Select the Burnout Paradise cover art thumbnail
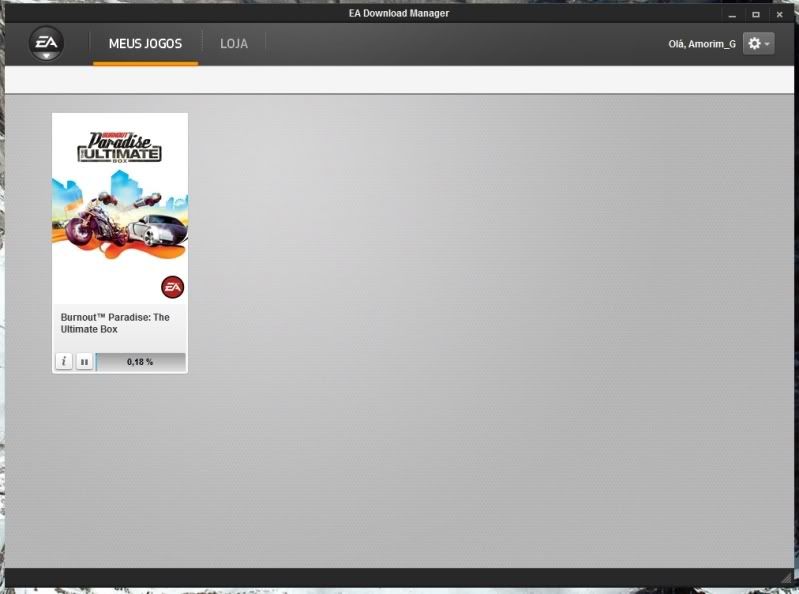 tap(120, 208)
